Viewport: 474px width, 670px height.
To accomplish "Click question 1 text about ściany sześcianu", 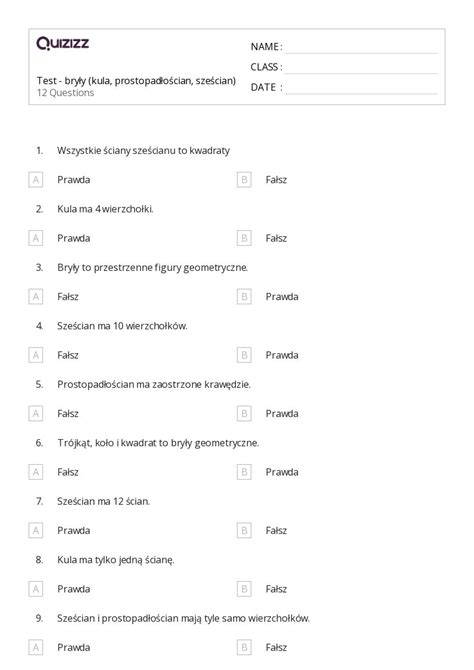I will (x=144, y=151).
